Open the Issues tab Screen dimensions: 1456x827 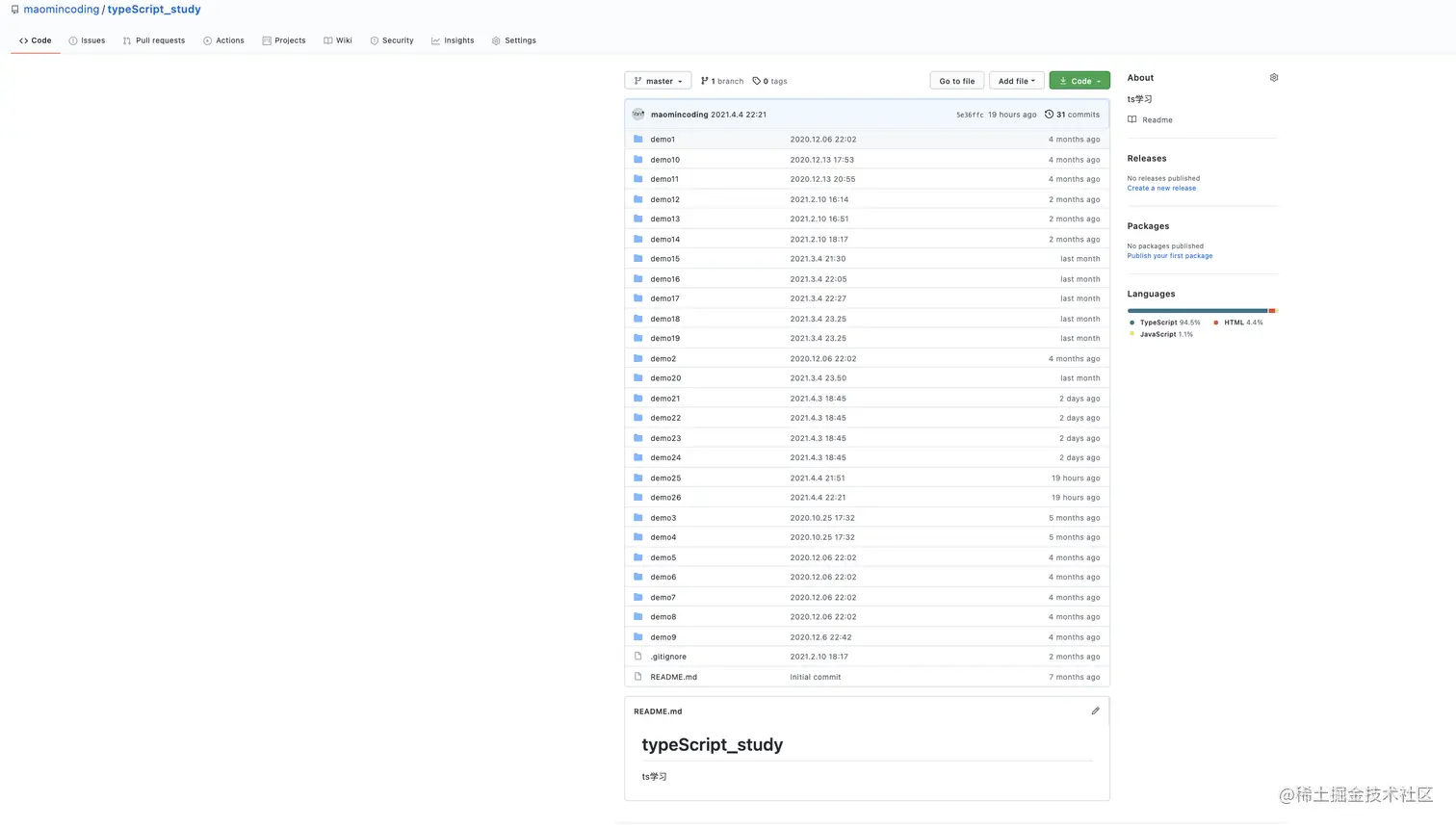point(87,40)
